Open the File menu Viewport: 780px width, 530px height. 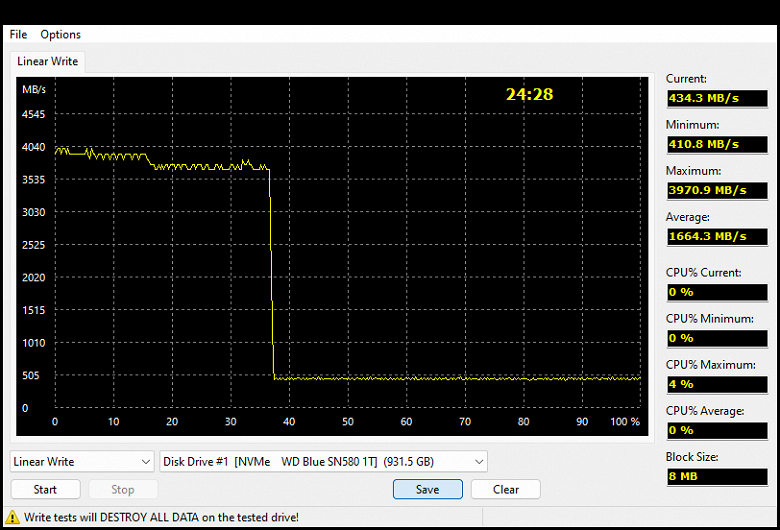tap(18, 34)
